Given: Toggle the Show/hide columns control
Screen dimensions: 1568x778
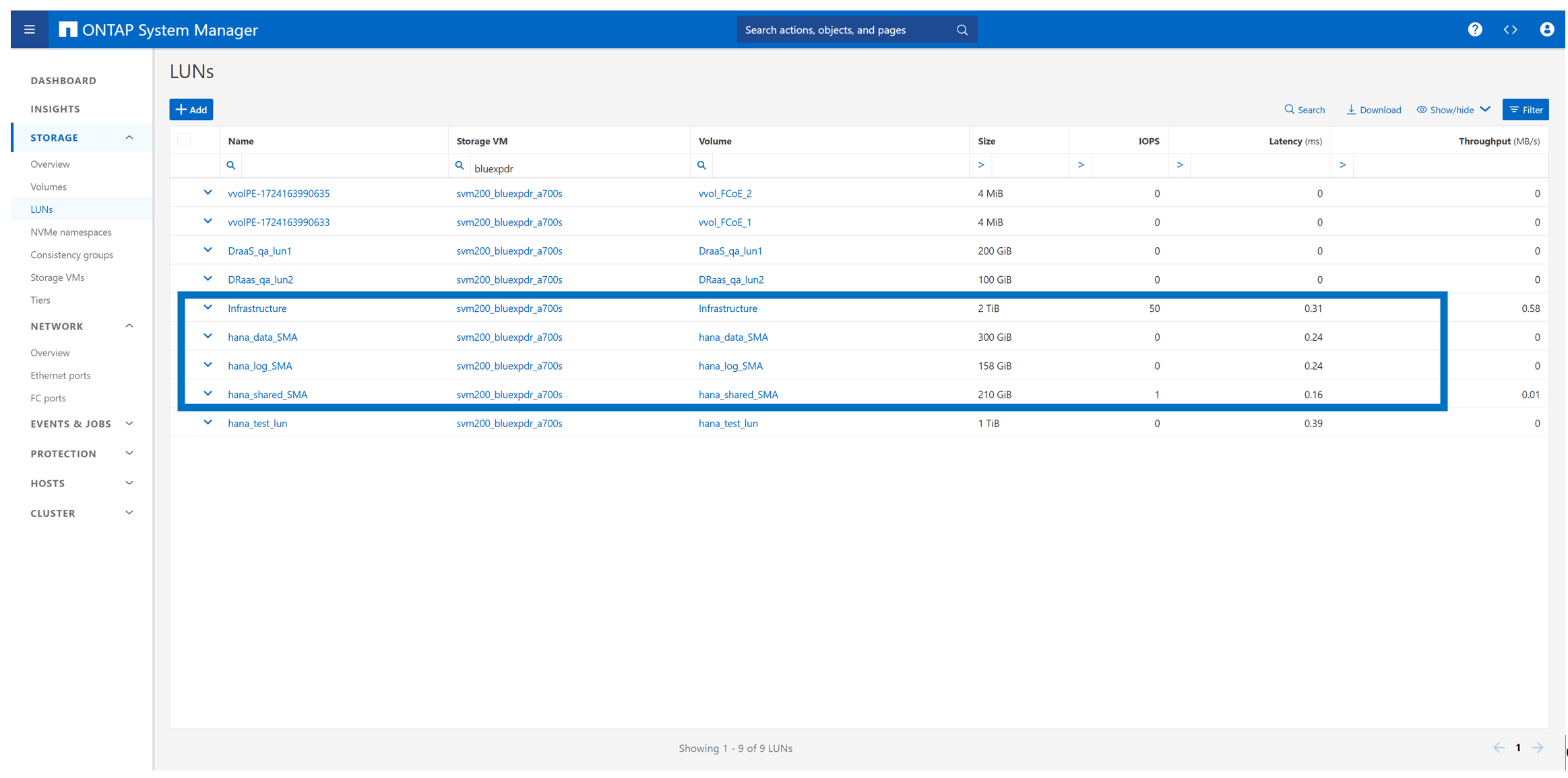Looking at the screenshot, I should tap(1453, 110).
